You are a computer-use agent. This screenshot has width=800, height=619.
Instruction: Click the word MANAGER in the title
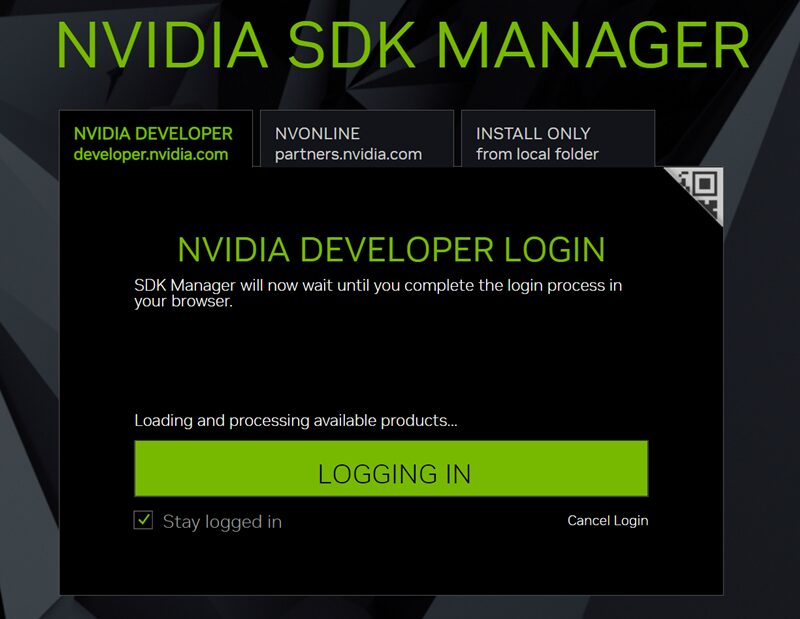point(594,46)
